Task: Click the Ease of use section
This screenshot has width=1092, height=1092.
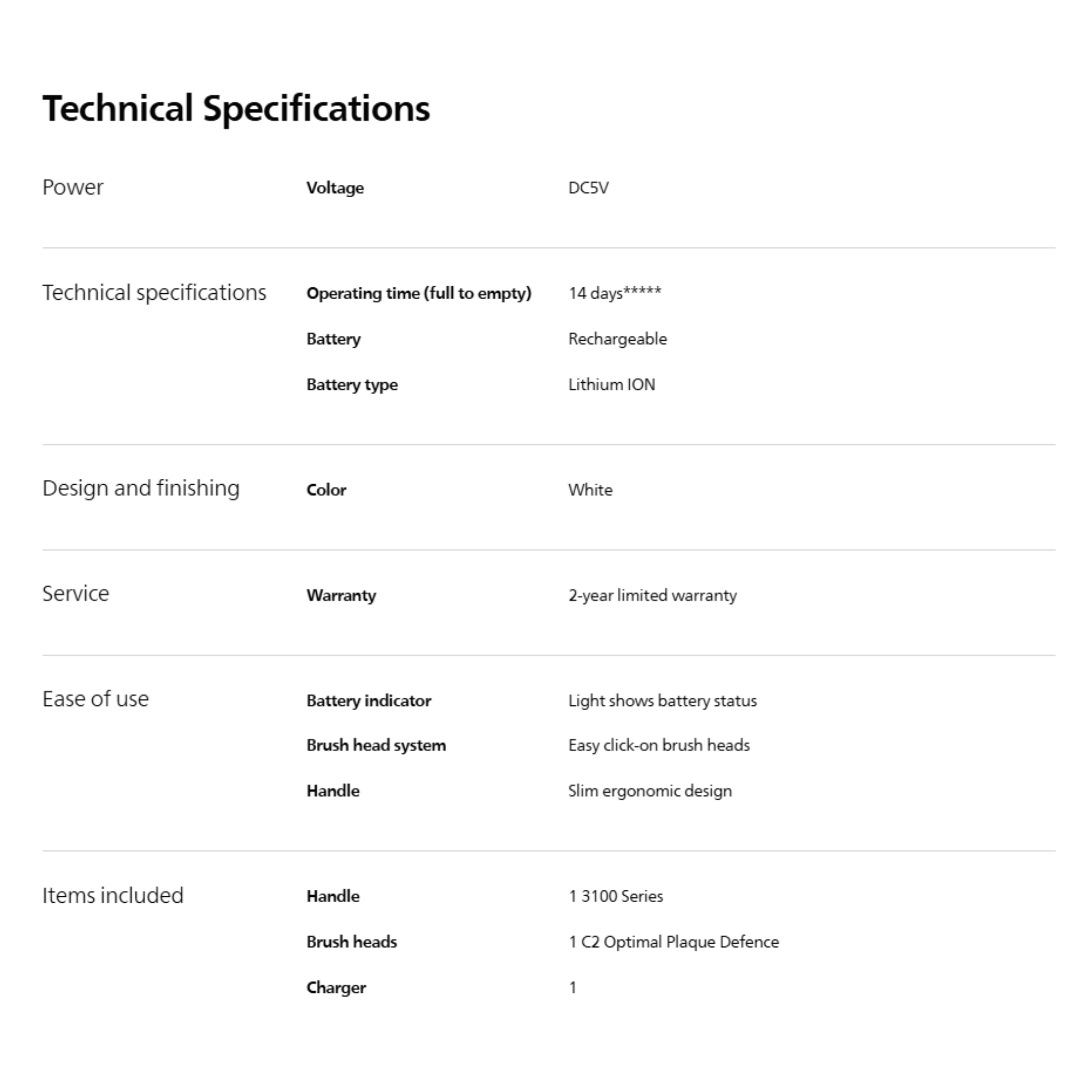Action: point(95,699)
